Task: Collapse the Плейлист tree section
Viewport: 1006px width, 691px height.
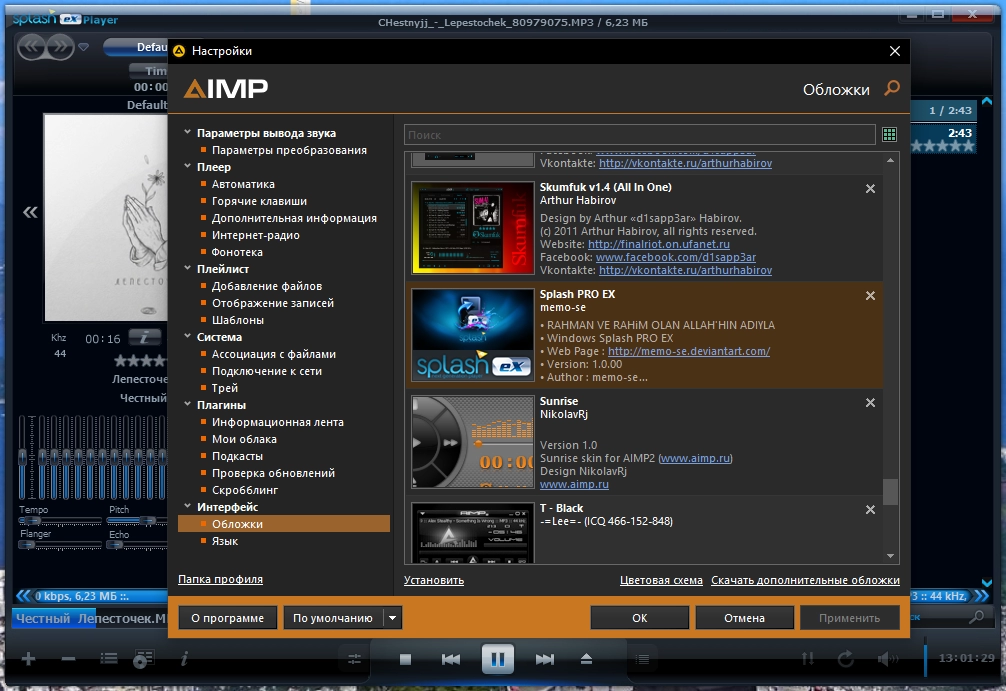Action: coord(187,268)
